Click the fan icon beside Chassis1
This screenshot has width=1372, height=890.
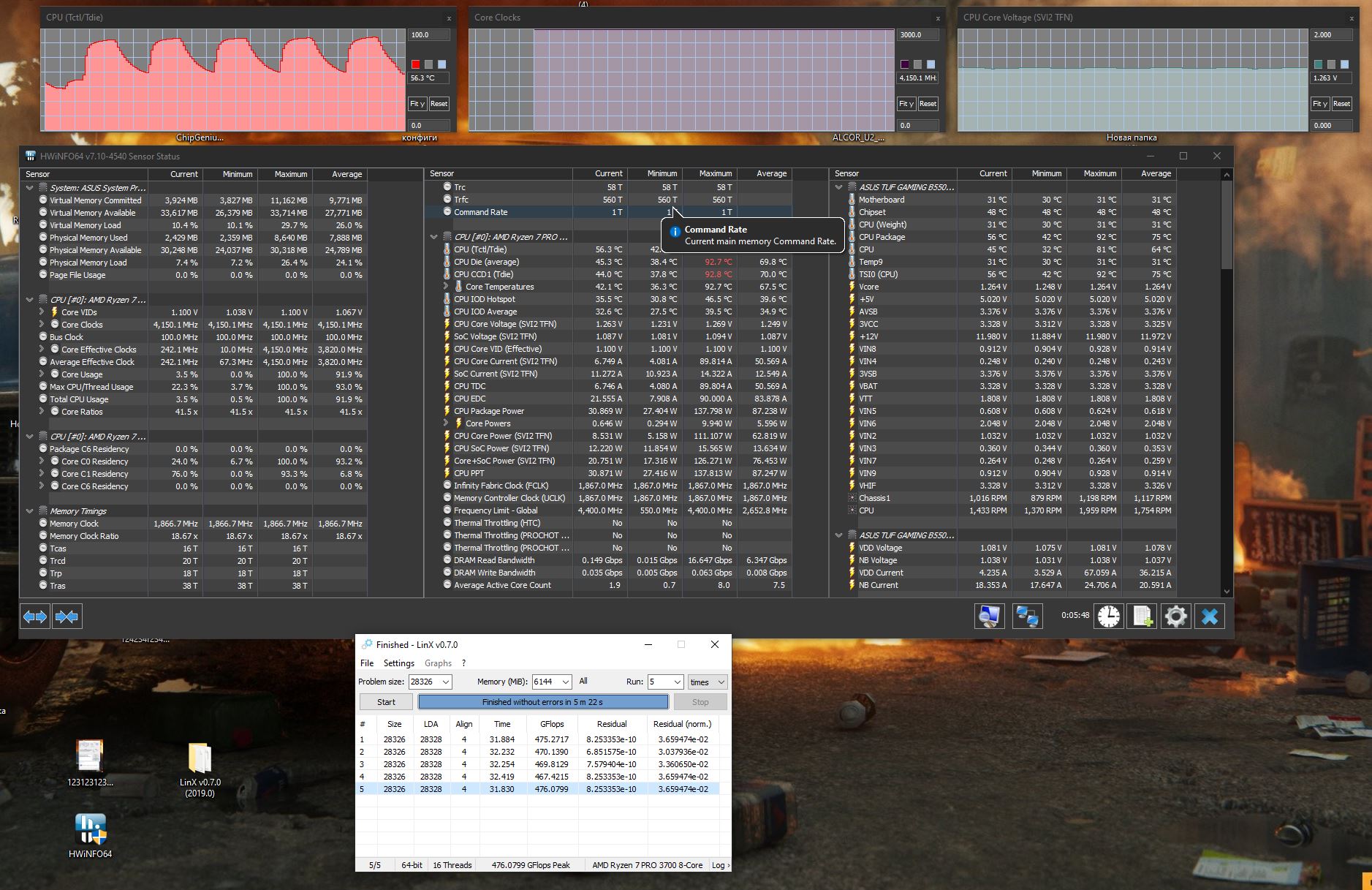click(852, 498)
